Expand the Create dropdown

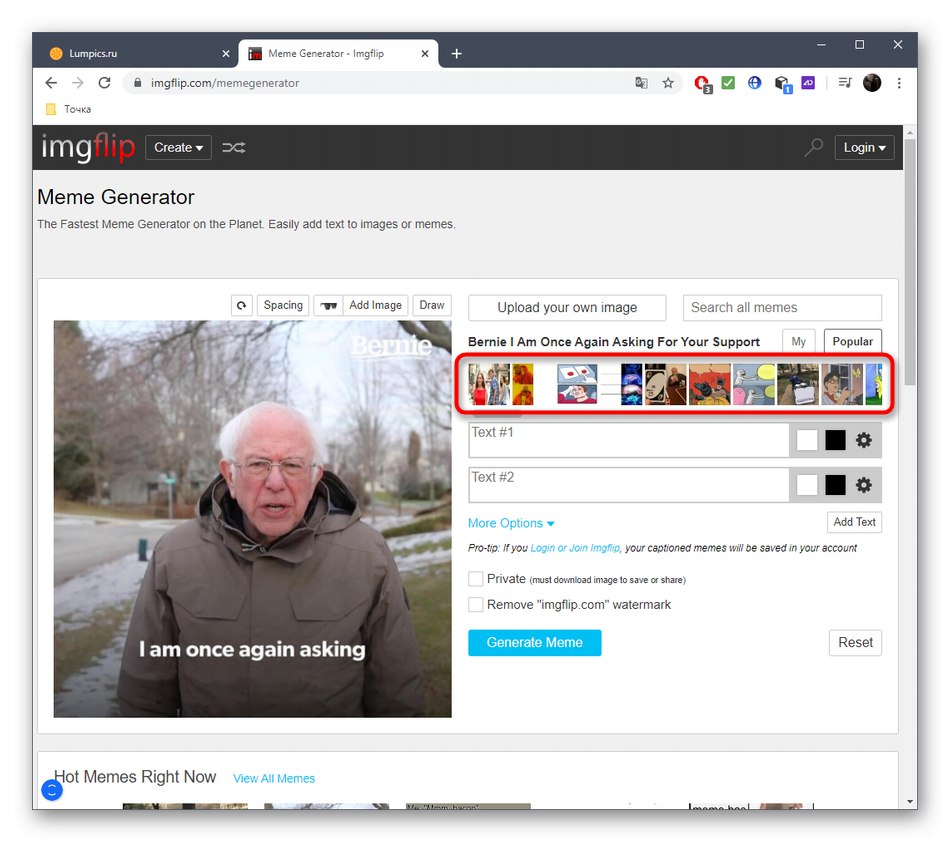click(178, 148)
